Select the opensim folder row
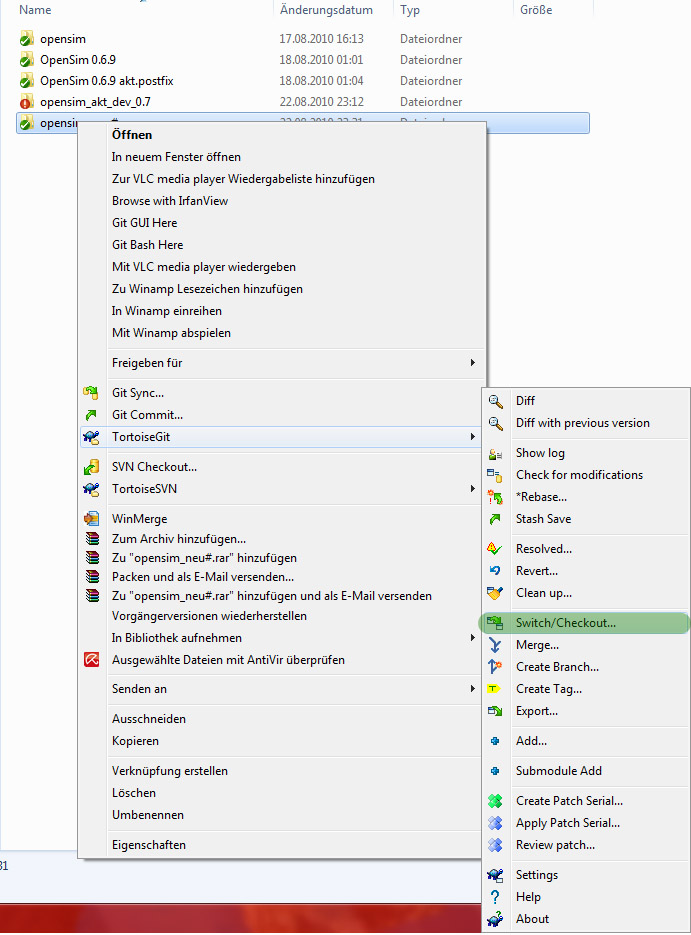Viewport: 691px width, 935px height. 302,39
